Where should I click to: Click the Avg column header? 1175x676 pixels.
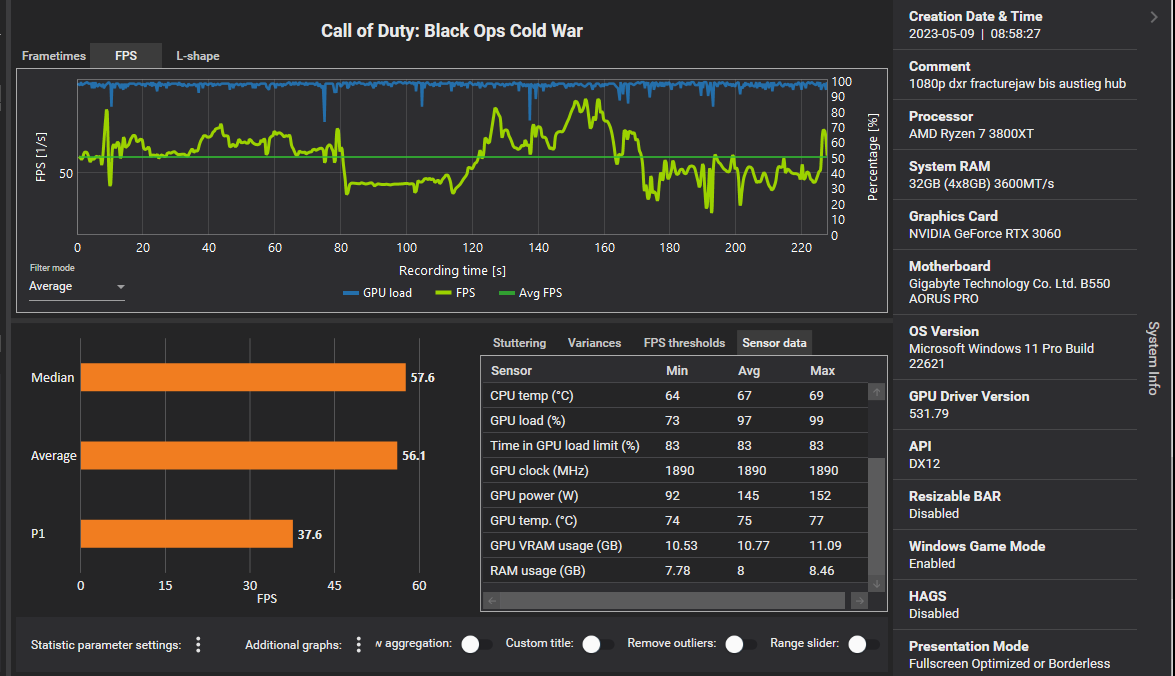(x=749, y=370)
